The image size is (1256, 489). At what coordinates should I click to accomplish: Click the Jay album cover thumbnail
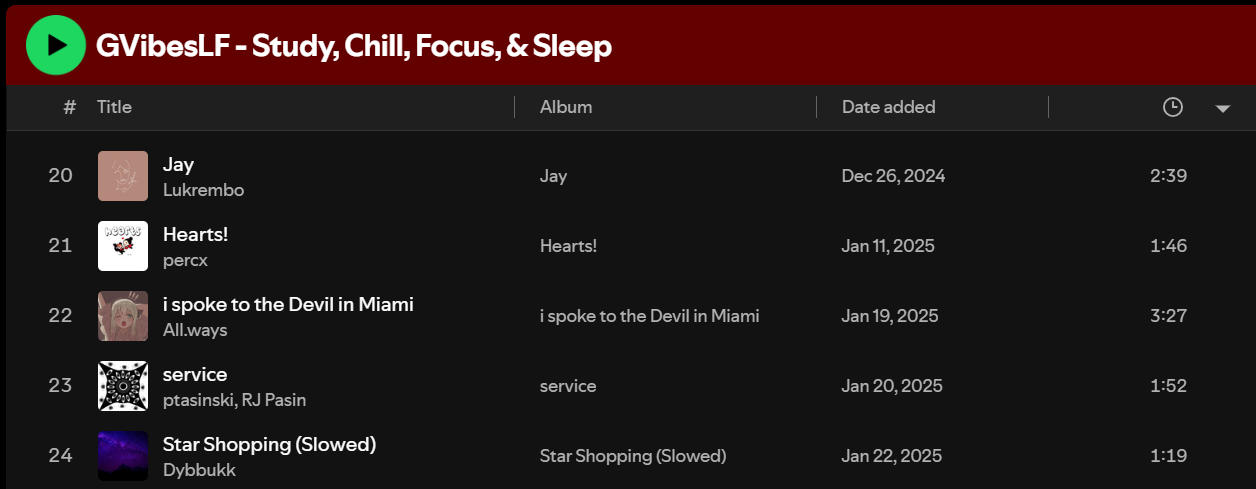[123, 176]
